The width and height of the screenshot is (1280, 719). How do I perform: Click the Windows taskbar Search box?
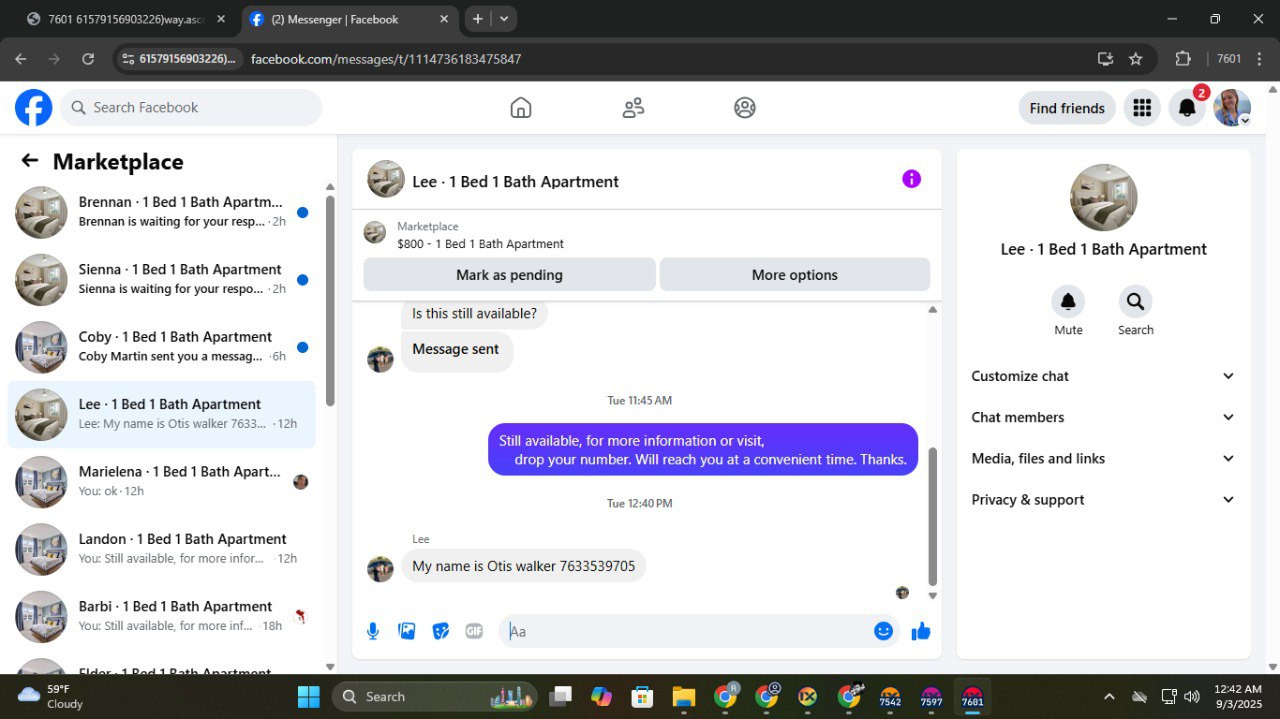[x=435, y=697]
